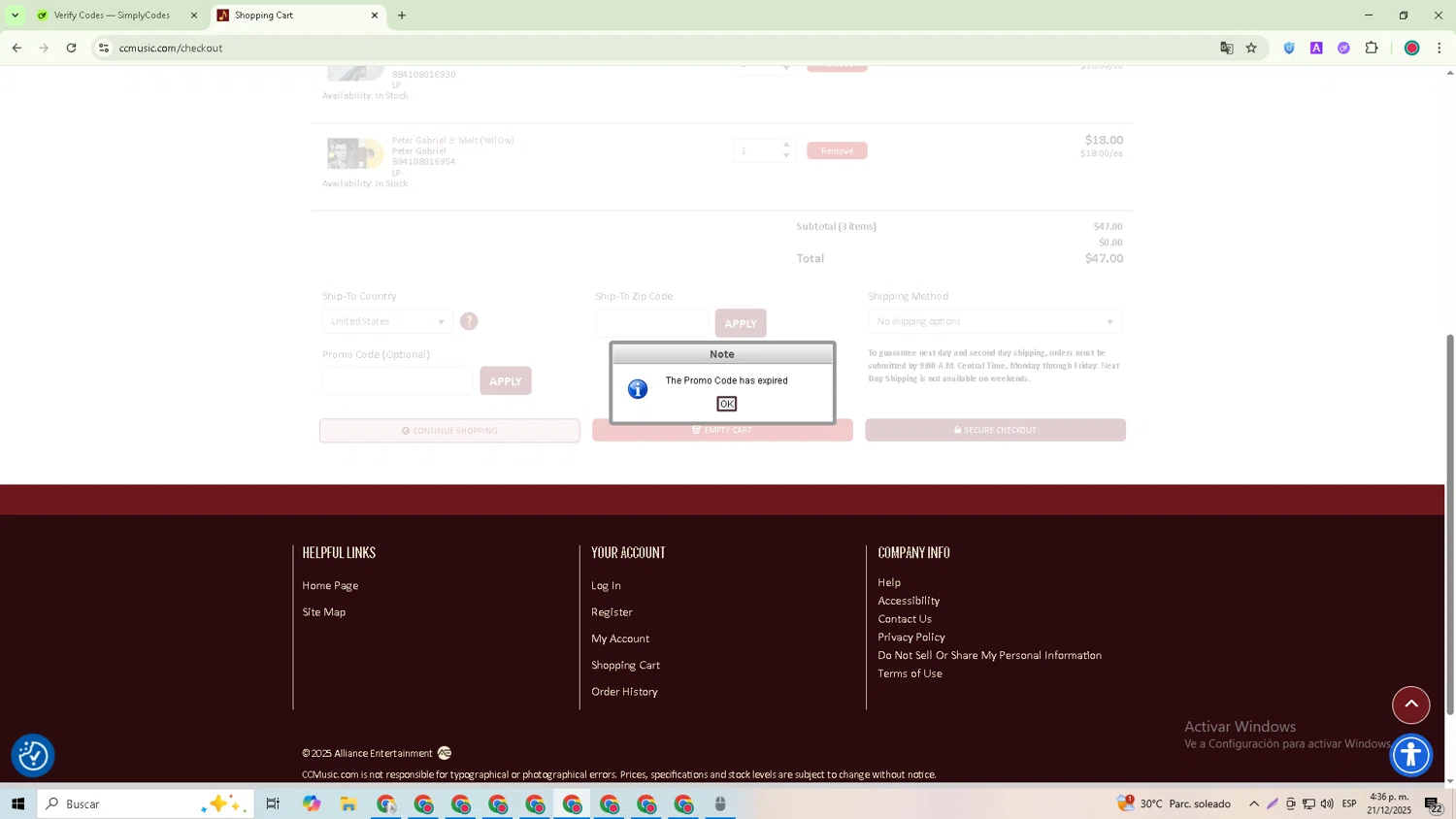The image size is (1456, 819).
Task: Click Secure Checkout button
Action: tap(995, 430)
